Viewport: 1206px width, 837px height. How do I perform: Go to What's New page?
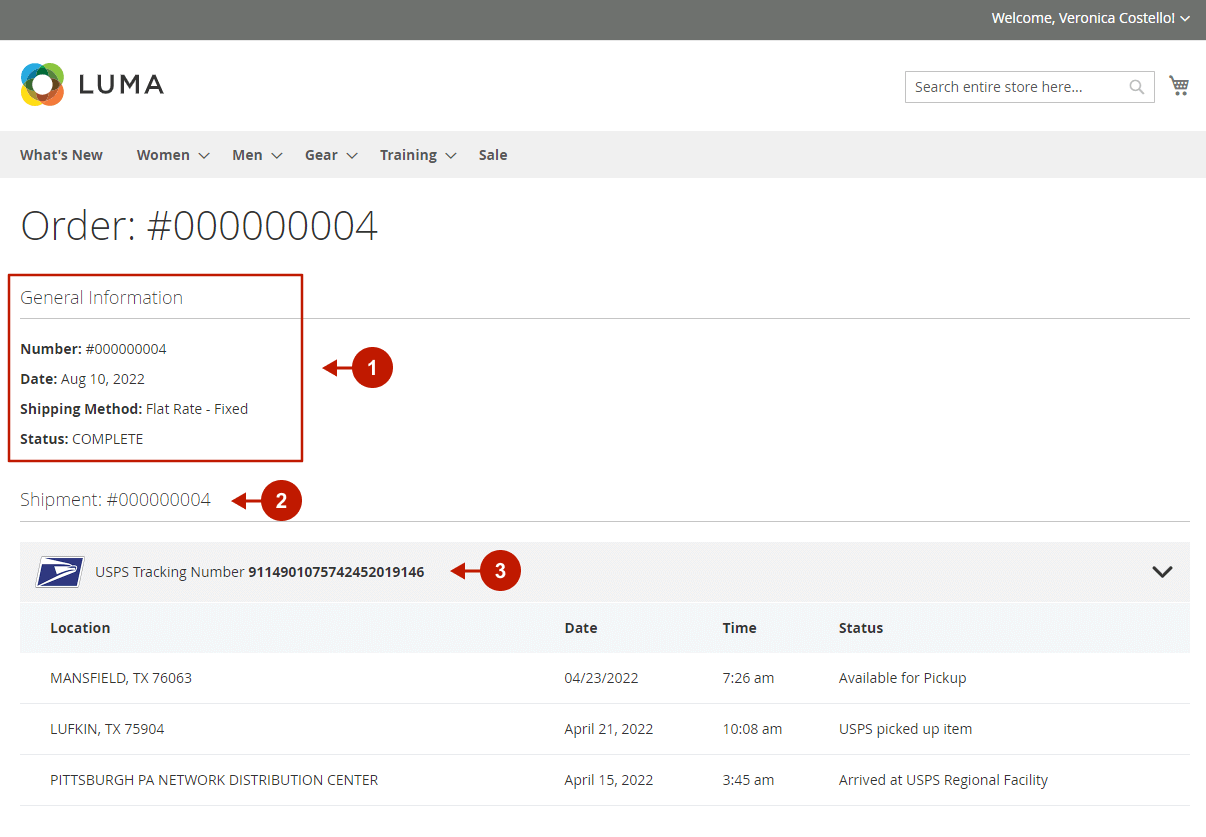point(61,155)
